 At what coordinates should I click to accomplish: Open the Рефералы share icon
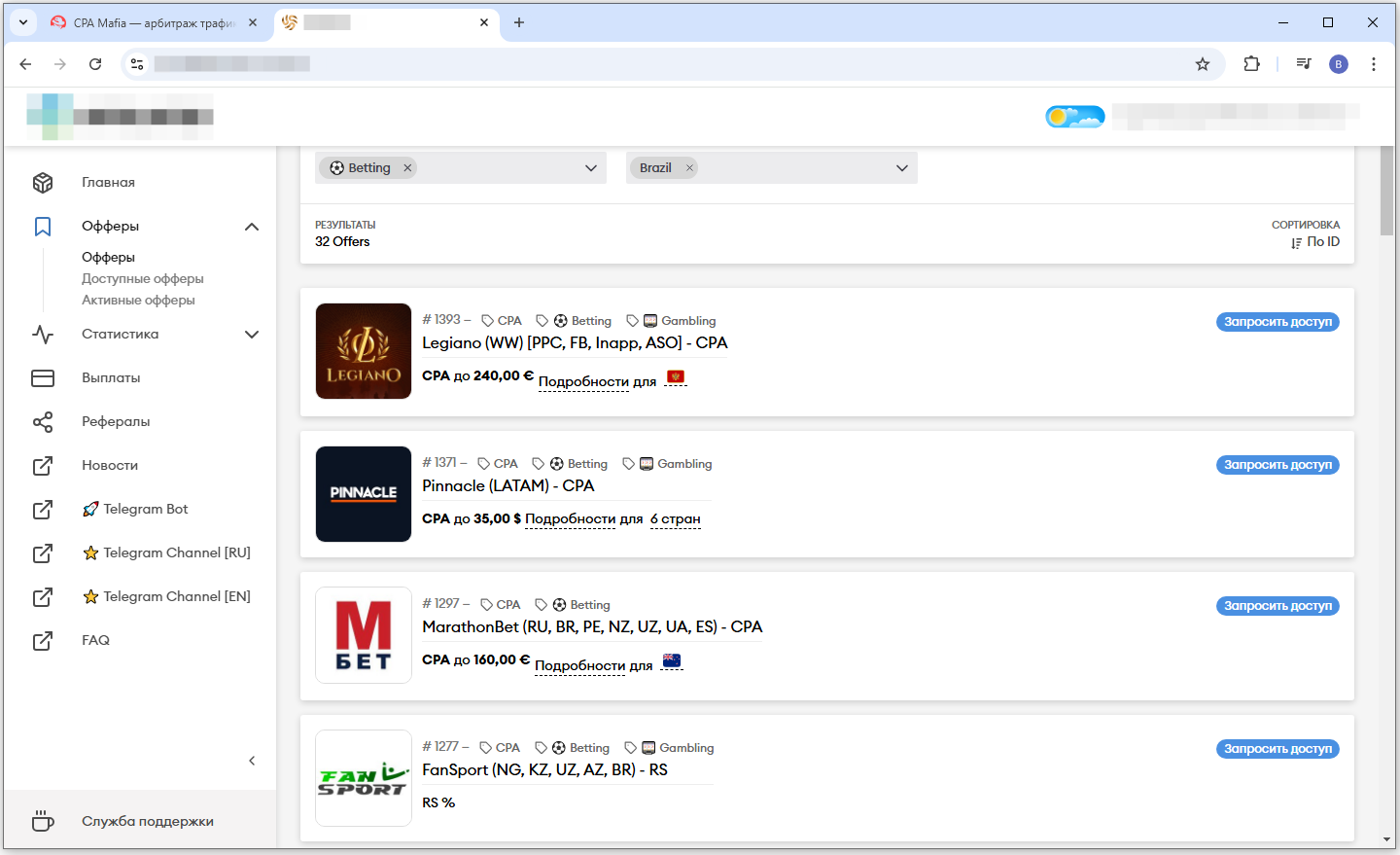(x=43, y=422)
